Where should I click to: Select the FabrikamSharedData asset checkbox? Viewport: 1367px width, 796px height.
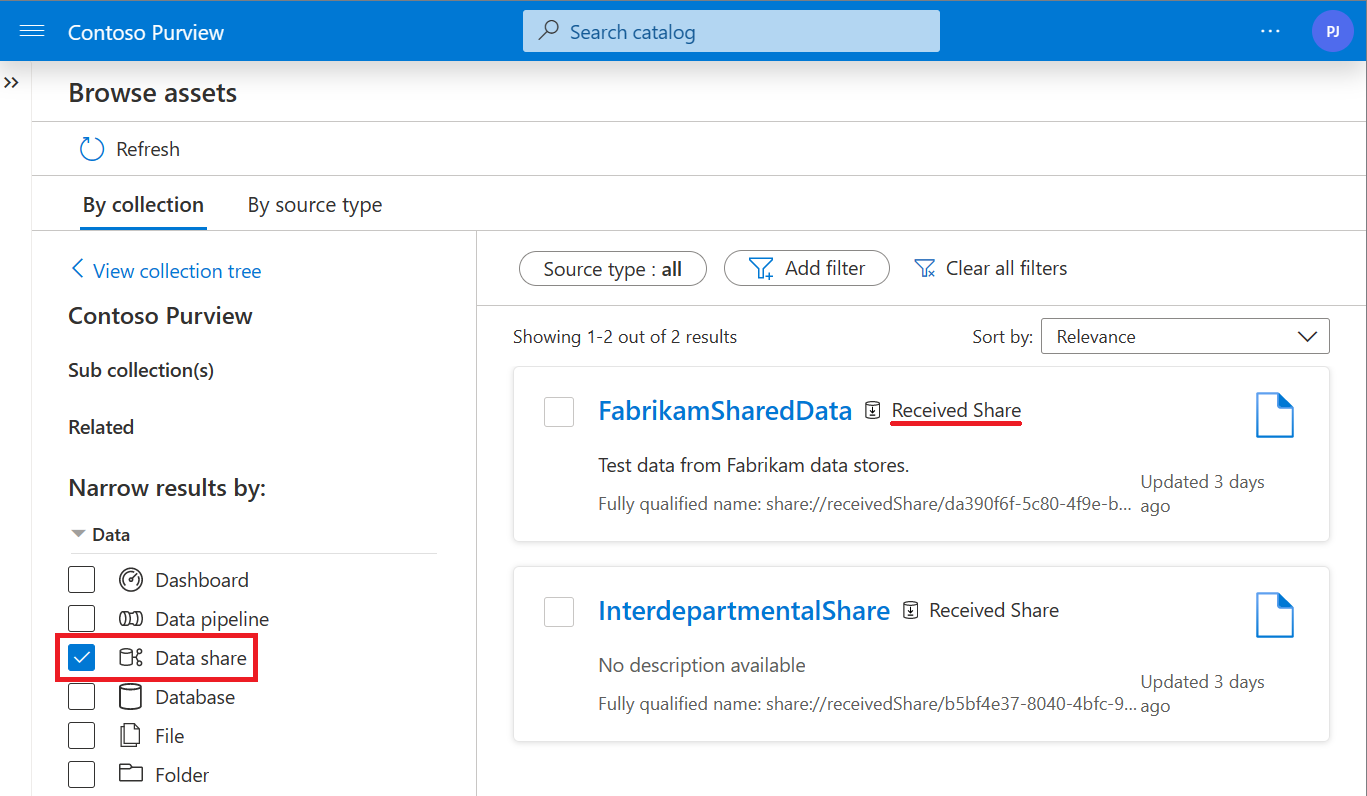pos(559,411)
